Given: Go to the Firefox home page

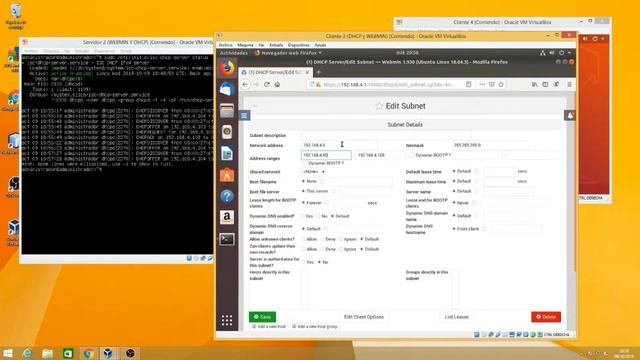Looking at the screenshot, I should click(278, 84).
